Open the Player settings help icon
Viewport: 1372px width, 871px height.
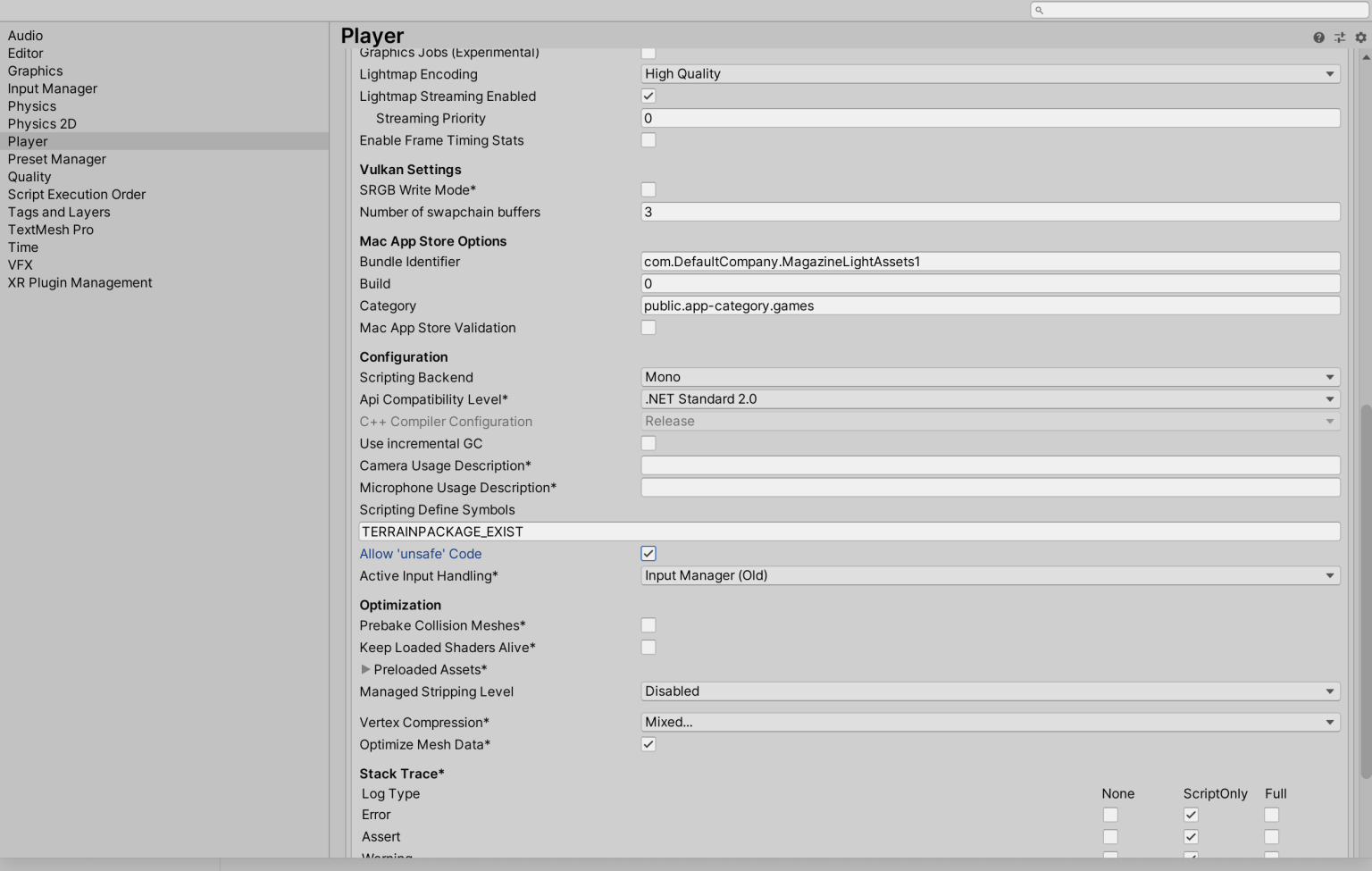click(x=1318, y=37)
